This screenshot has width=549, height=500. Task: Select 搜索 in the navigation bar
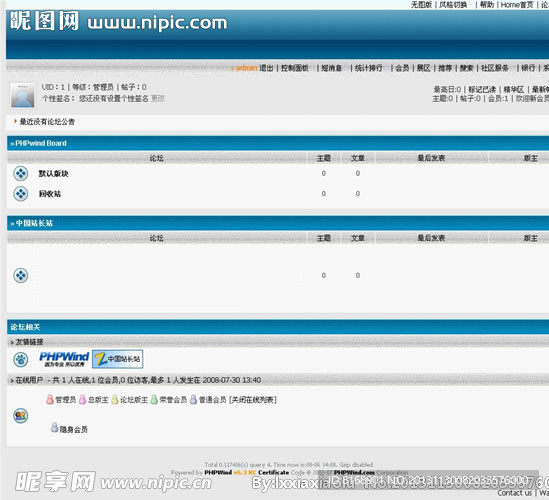click(x=466, y=68)
